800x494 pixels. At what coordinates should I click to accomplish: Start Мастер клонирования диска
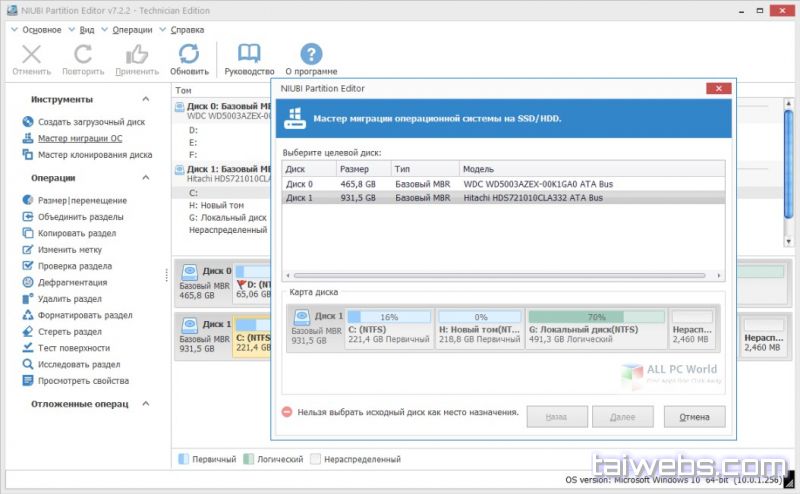[x=95, y=155]
